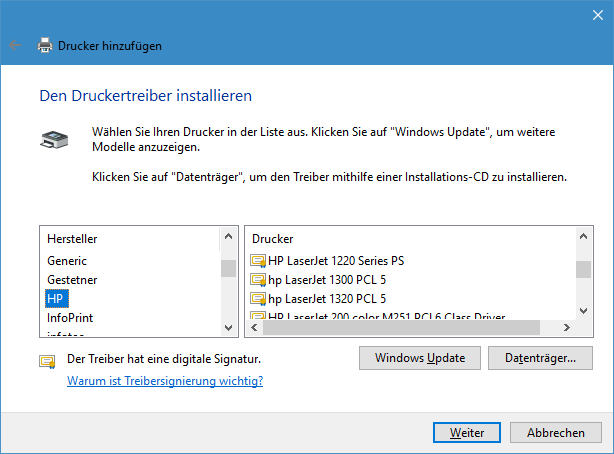Click up arrow of Hersteller scrollbar
This screenshot has height=454, width=614.
pos(229,236)
